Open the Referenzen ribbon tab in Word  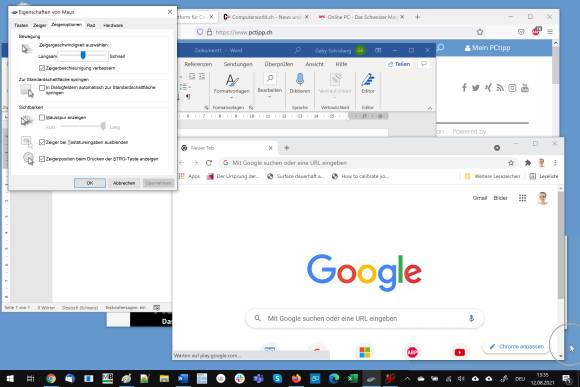click(x=198, y=64)
